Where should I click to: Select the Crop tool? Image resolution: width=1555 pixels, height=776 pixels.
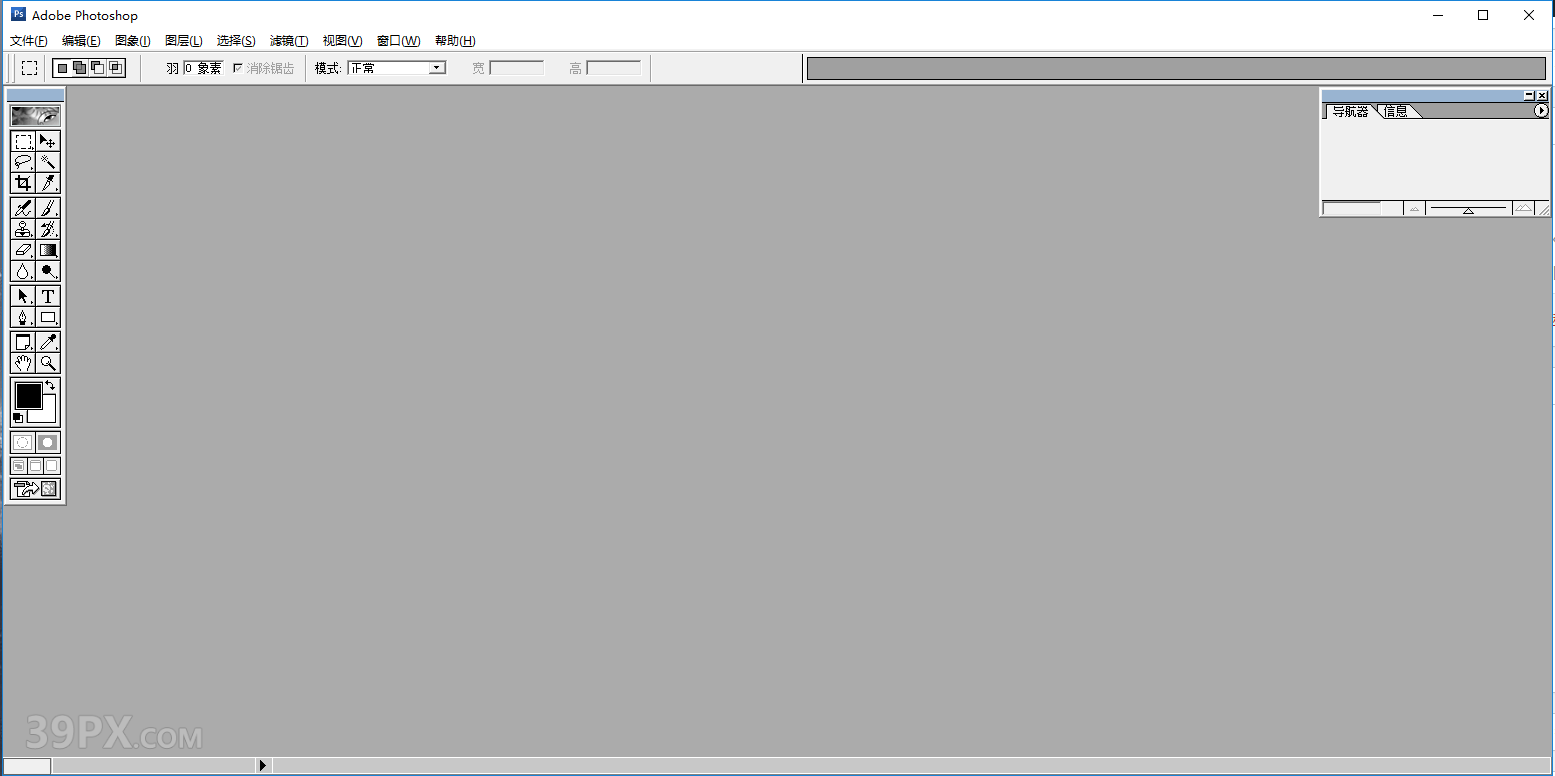22,182
